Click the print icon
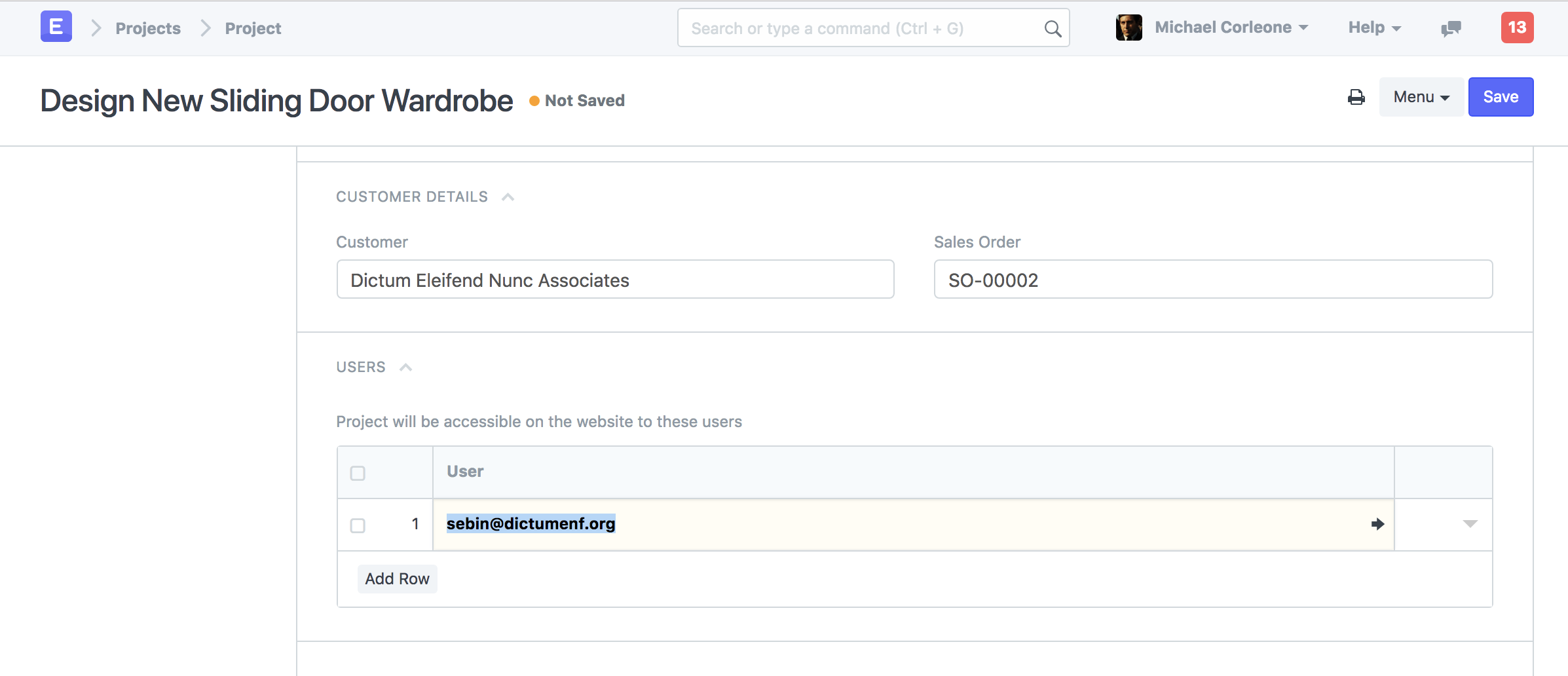This screenshot has height=676, width=1568. (x=1356, y=98)
